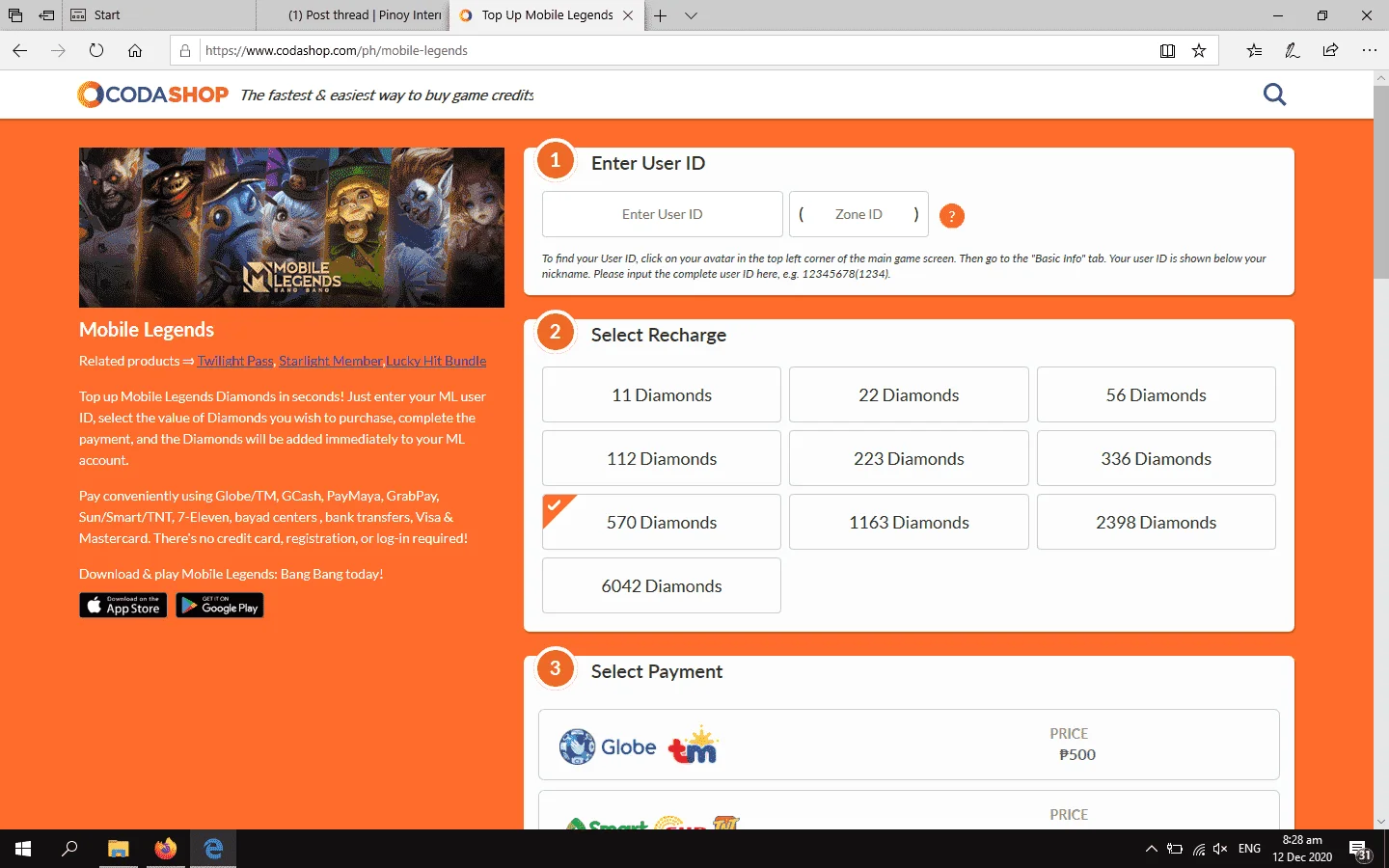
Task: Click the Share page icon
Action: pyautogui.click(x=1331, y=50)
